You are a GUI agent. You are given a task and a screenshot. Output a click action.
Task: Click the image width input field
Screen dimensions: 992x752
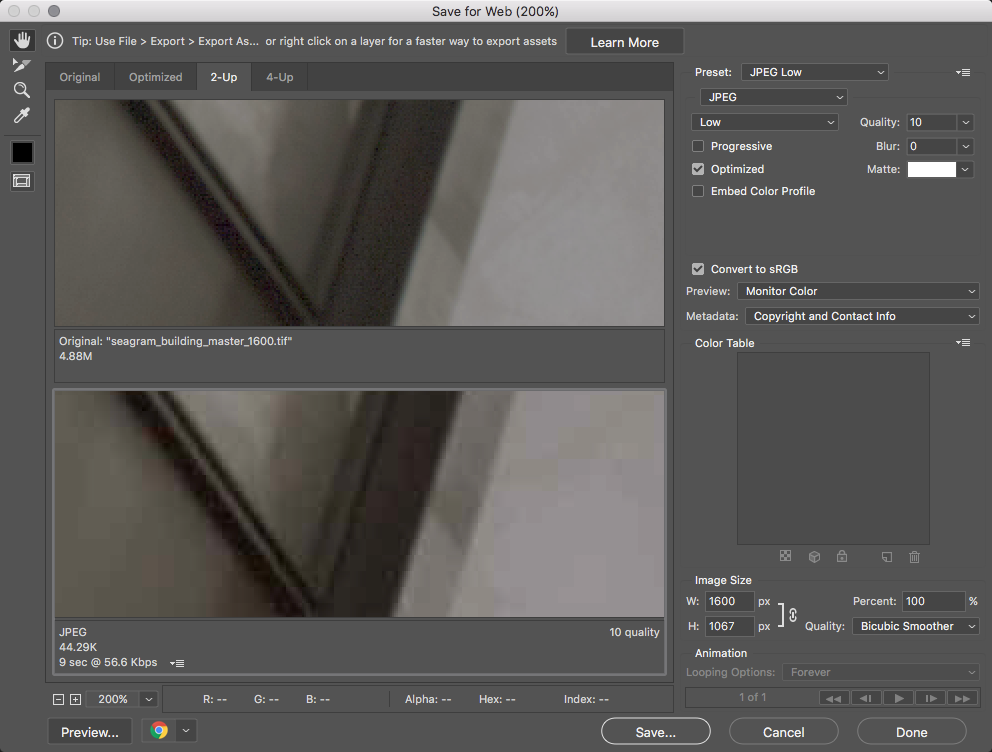[728, 601]
